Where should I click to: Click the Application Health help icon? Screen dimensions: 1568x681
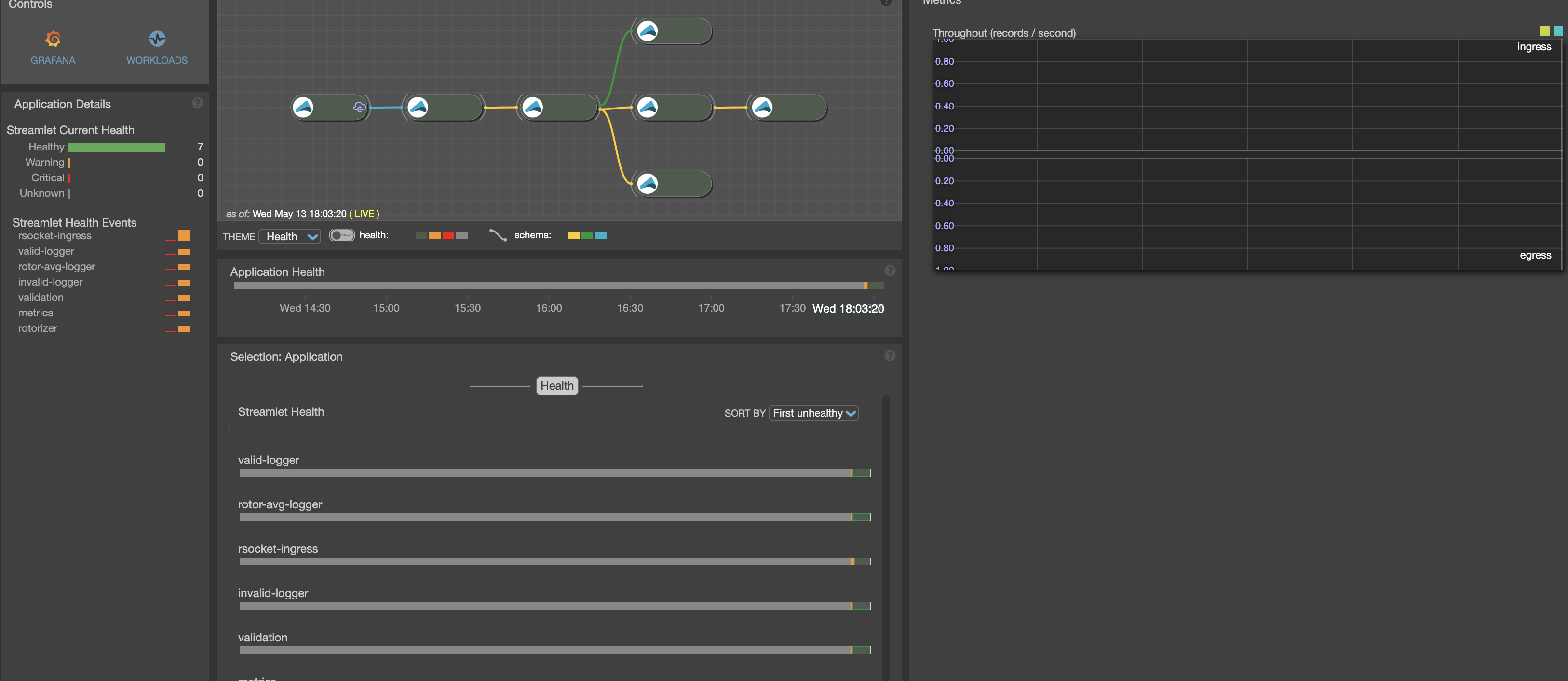click(x=889, y=271)
